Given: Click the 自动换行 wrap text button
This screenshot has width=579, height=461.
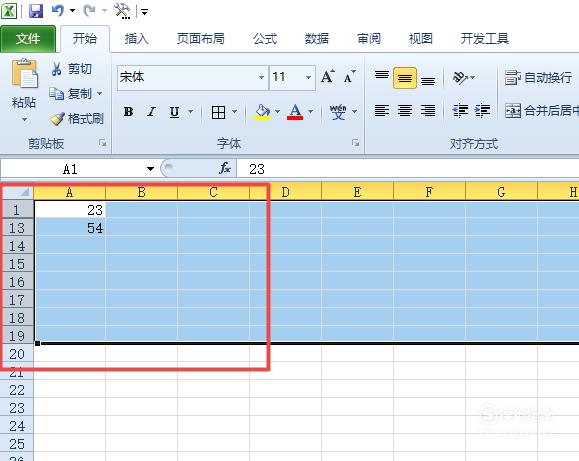Looking at the screenshot, I should click(538, 78).
